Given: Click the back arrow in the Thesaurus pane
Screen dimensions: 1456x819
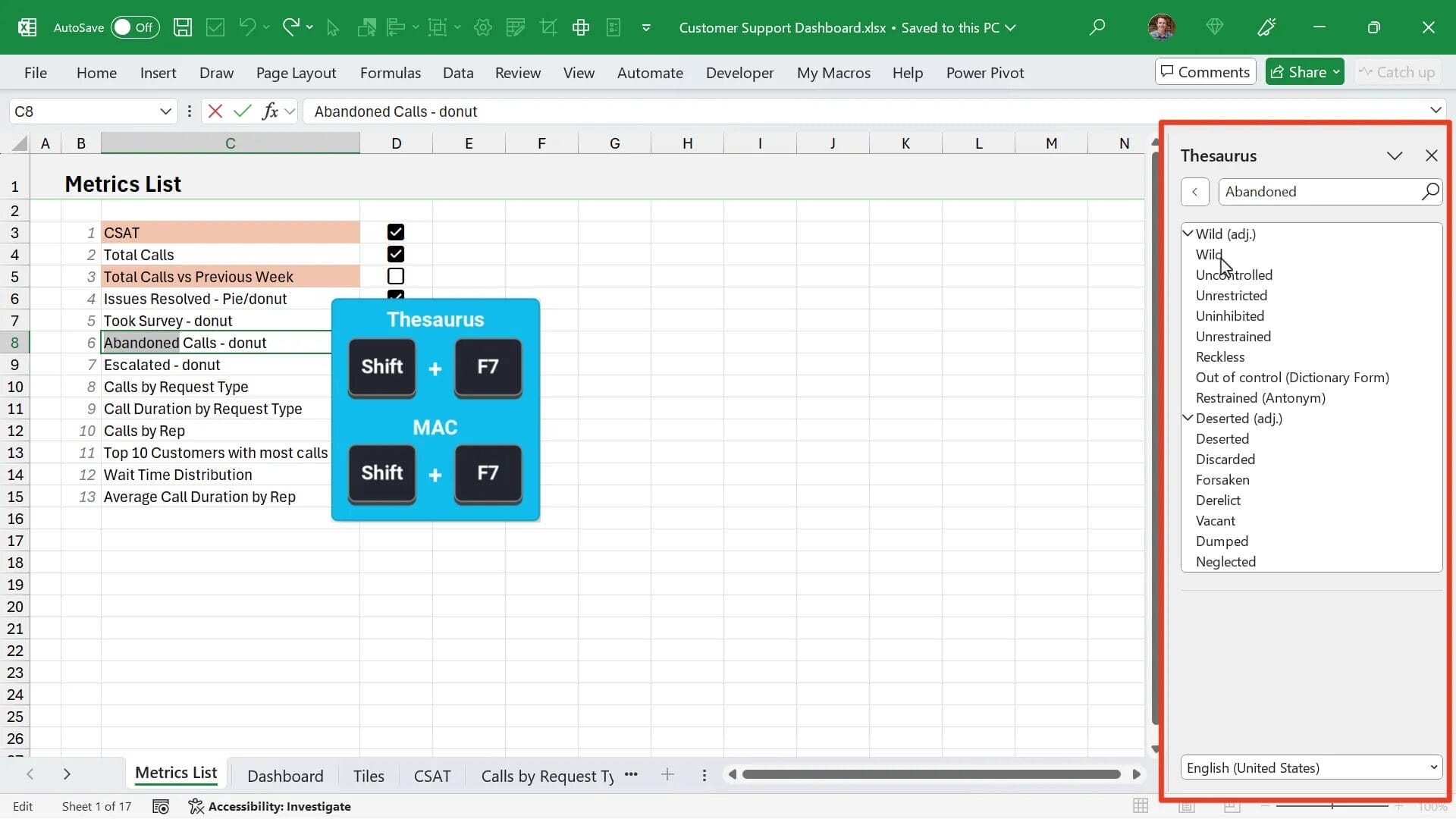Looking at the screenshot, I should [1194, 191].
